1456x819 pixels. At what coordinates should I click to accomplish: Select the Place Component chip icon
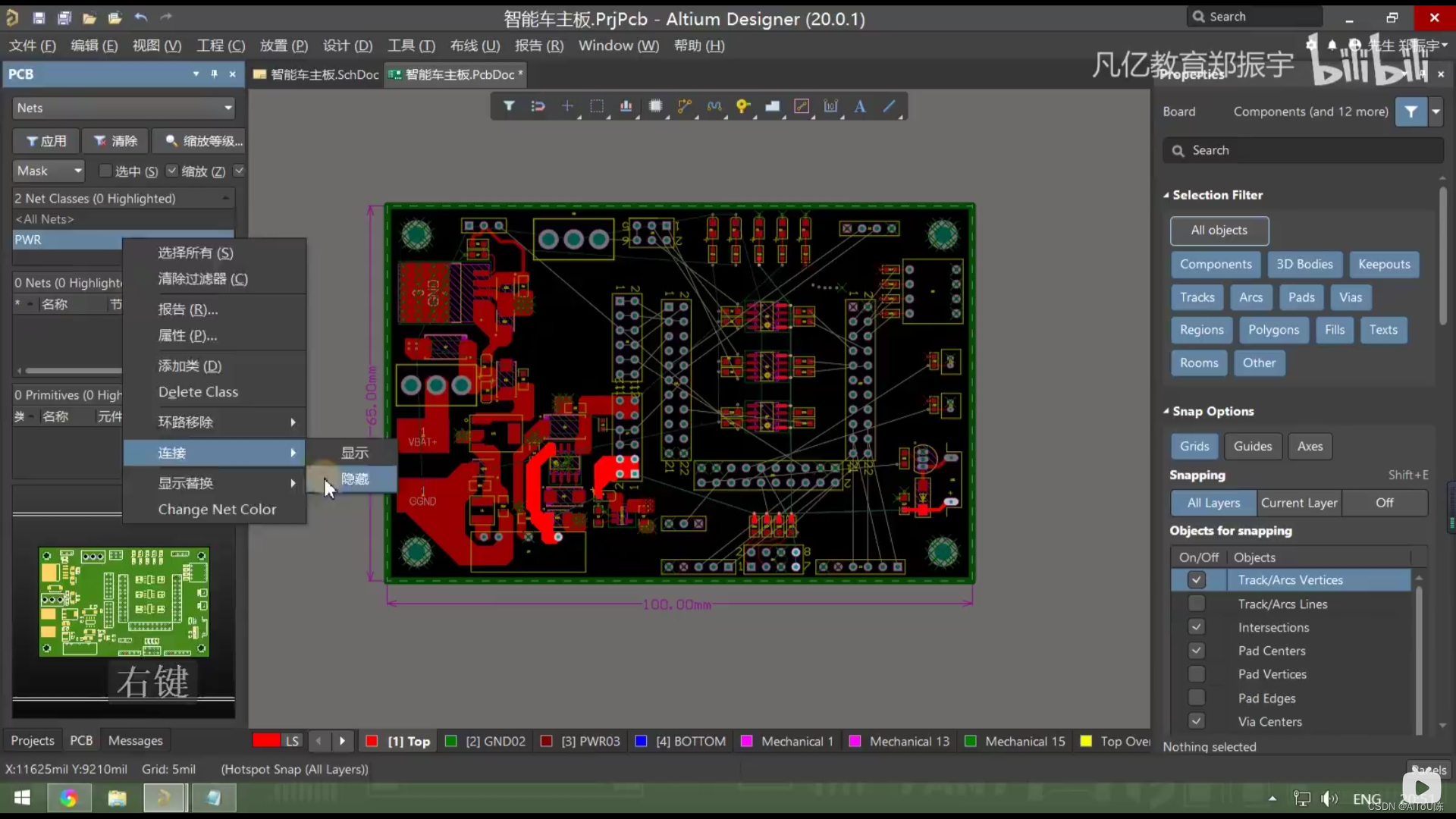[655, 107]
